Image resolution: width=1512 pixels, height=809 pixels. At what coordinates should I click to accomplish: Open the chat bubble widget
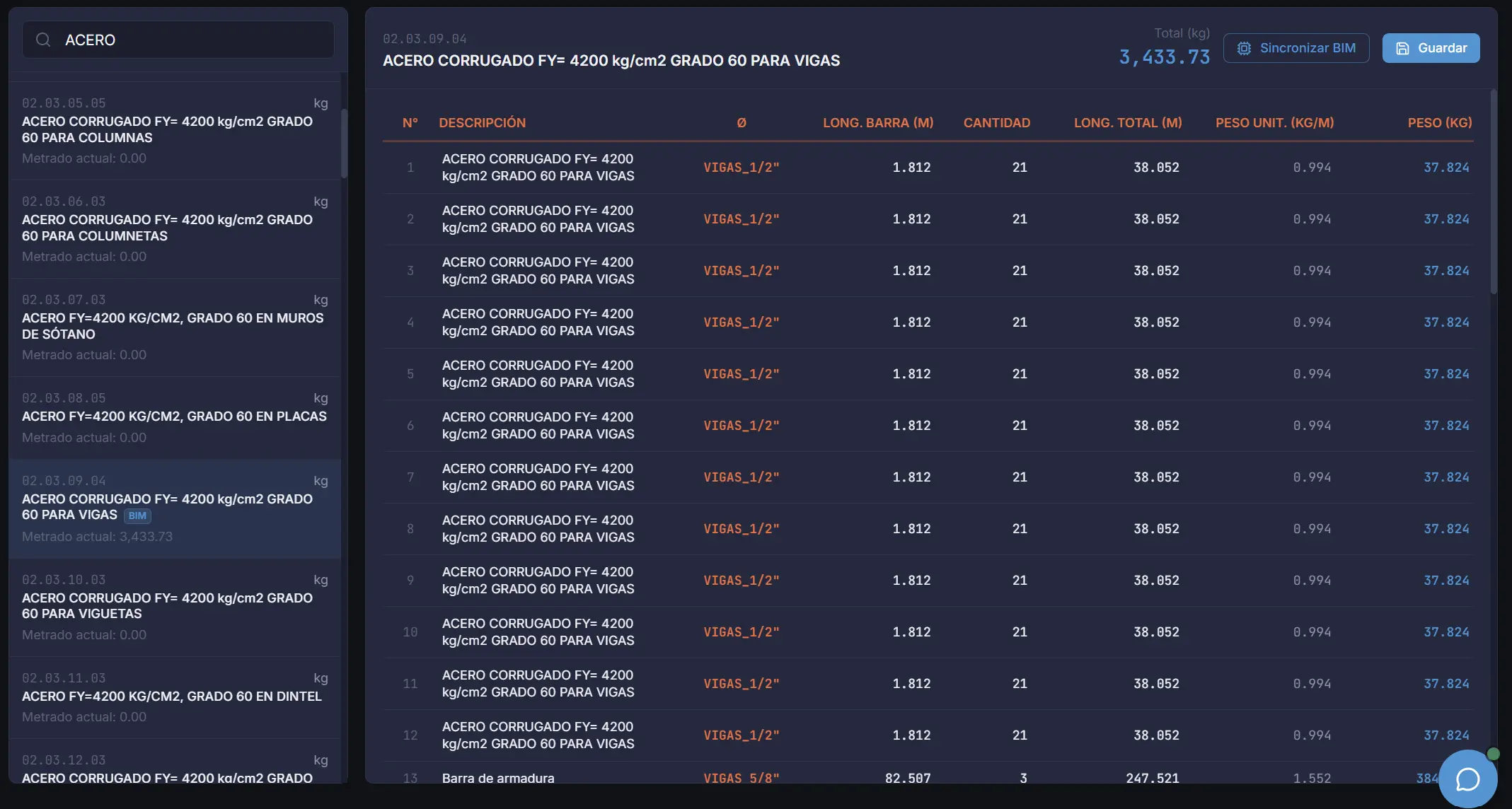pyautogui.click(x=1468, y=779)
